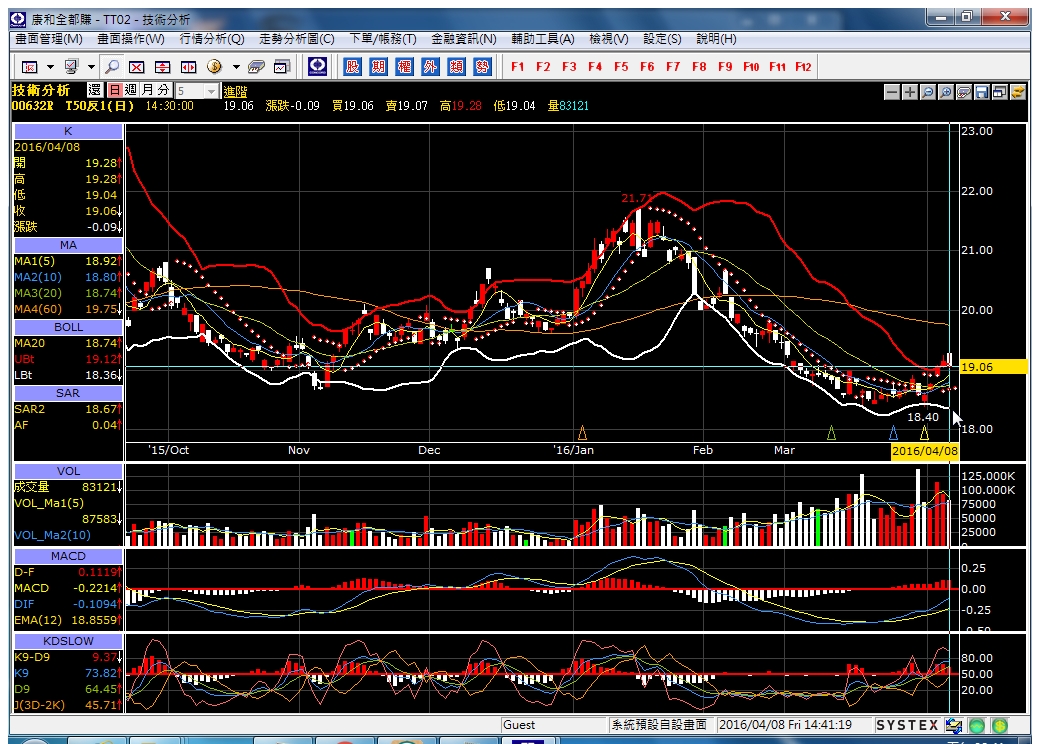Screen dimensions: 1040x744
Task: Click the F7 shortcut button
Action: point(673,67)
